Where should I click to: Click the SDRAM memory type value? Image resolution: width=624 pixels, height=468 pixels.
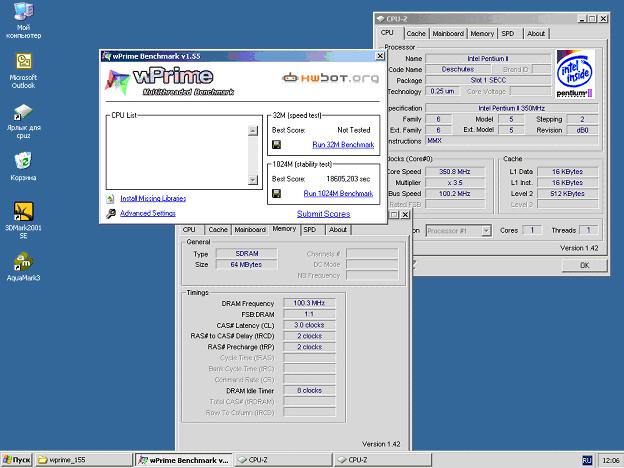tap(247, 254)
